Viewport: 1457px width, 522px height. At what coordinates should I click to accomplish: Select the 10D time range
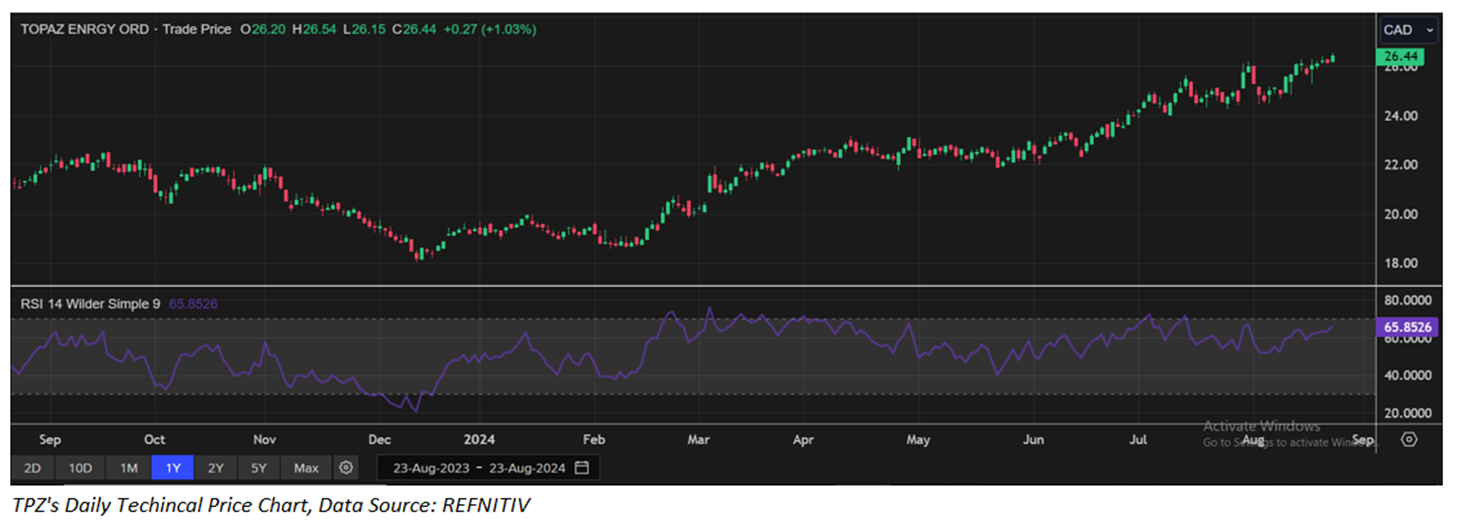pos(80,467)
